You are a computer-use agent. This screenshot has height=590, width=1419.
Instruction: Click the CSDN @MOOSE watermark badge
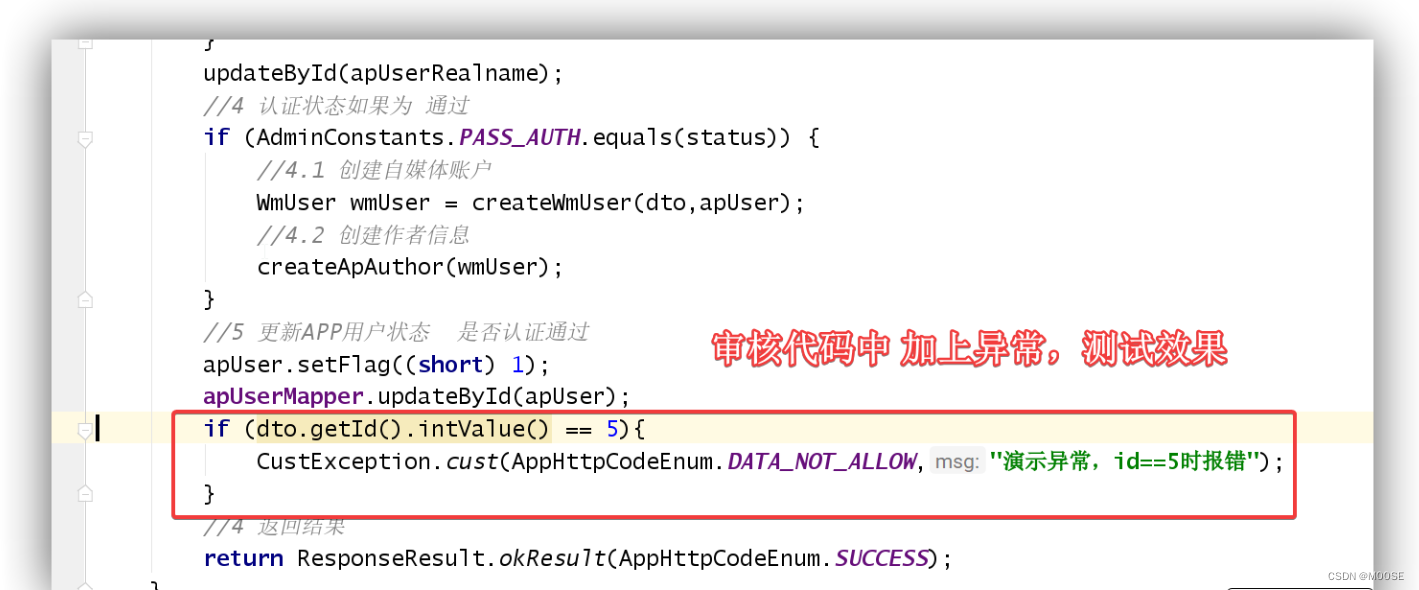tap(1369, 576)
